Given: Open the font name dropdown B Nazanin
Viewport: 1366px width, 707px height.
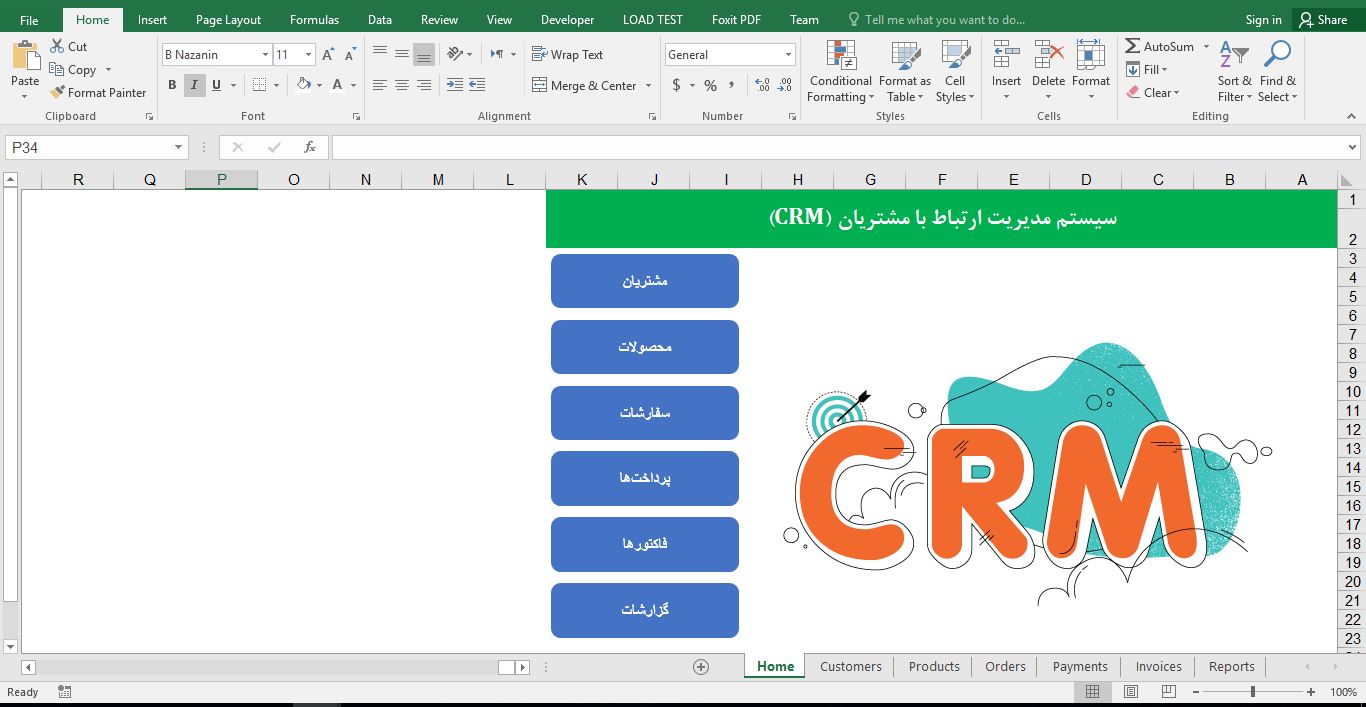Looking at the screenshot, I should tap(265, 55).
